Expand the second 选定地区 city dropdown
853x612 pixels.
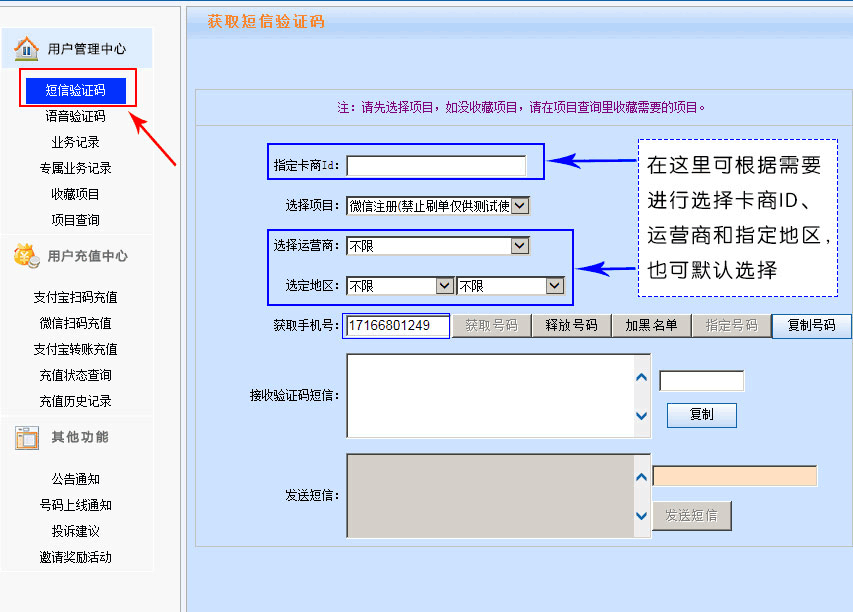tap(555, 286)
